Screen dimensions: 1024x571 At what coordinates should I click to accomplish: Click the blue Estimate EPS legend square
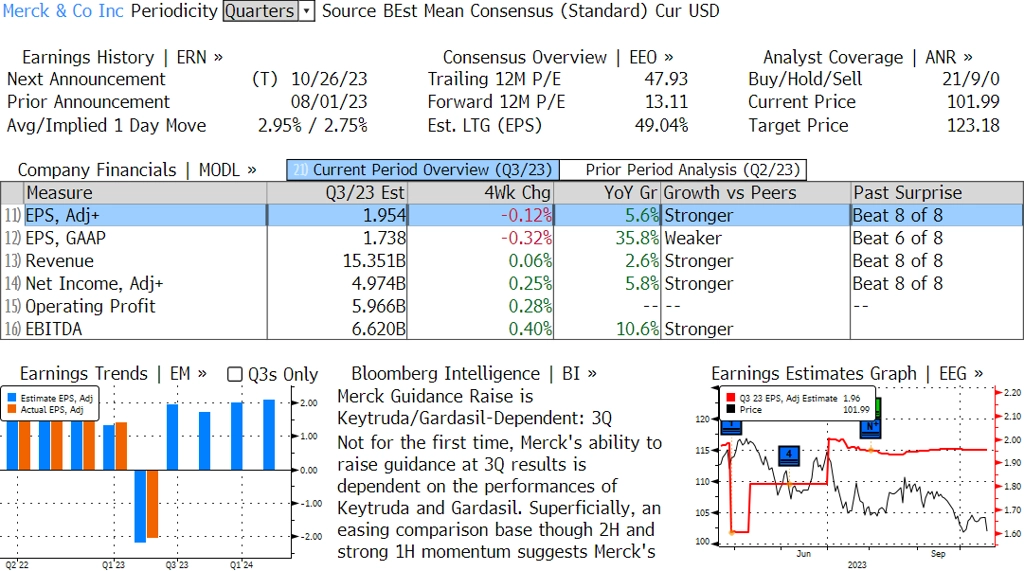(x=12, y=398)
